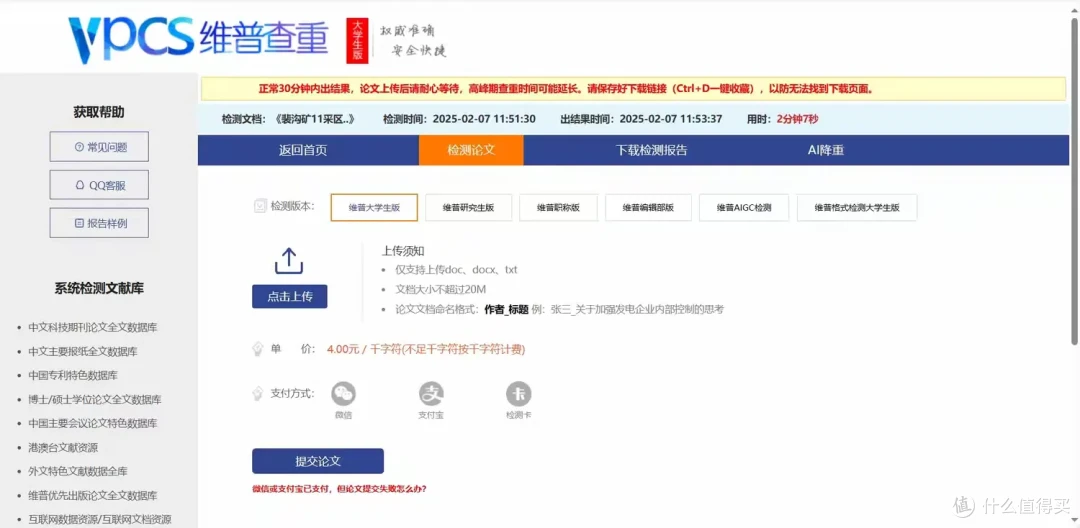Contact QQ客服 support
1080x528 pixels.
99,185
